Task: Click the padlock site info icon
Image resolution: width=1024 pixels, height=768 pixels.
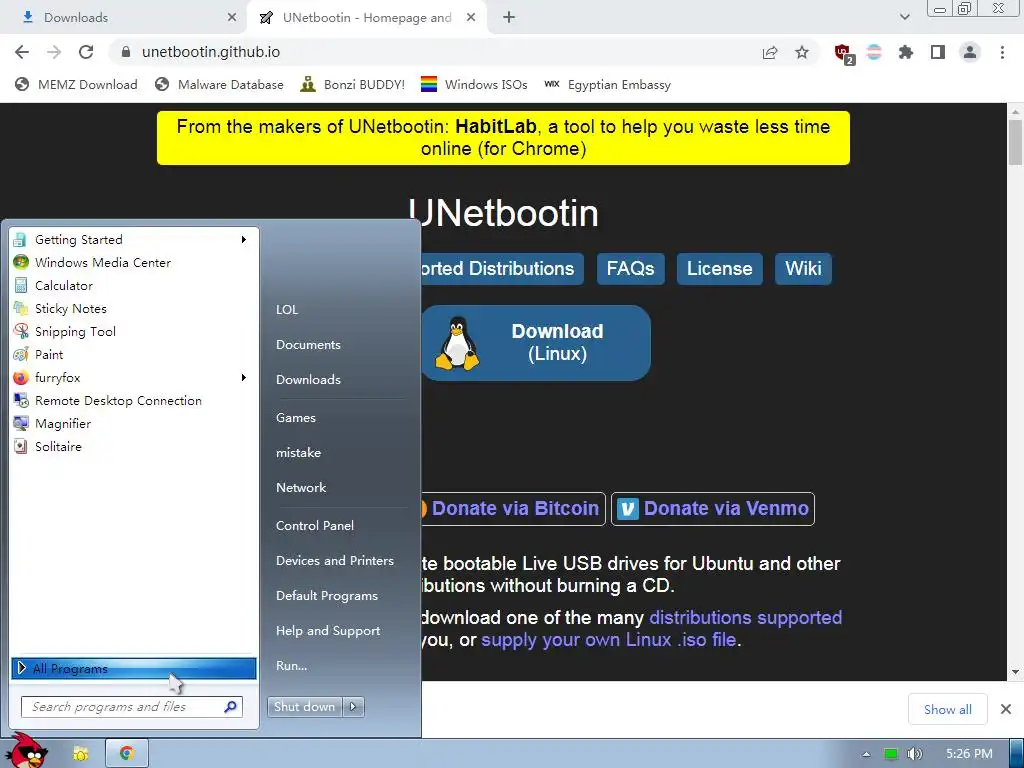Action: coord(127,52)
